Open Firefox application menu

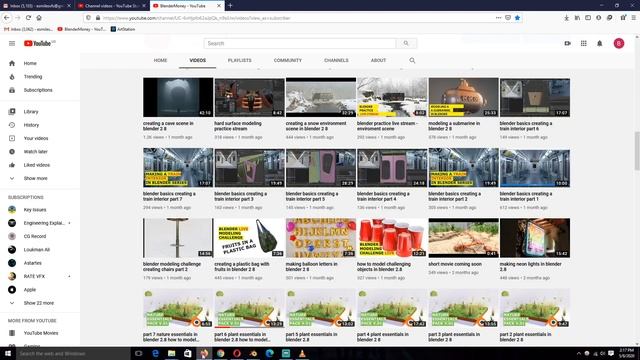[633, 18]
